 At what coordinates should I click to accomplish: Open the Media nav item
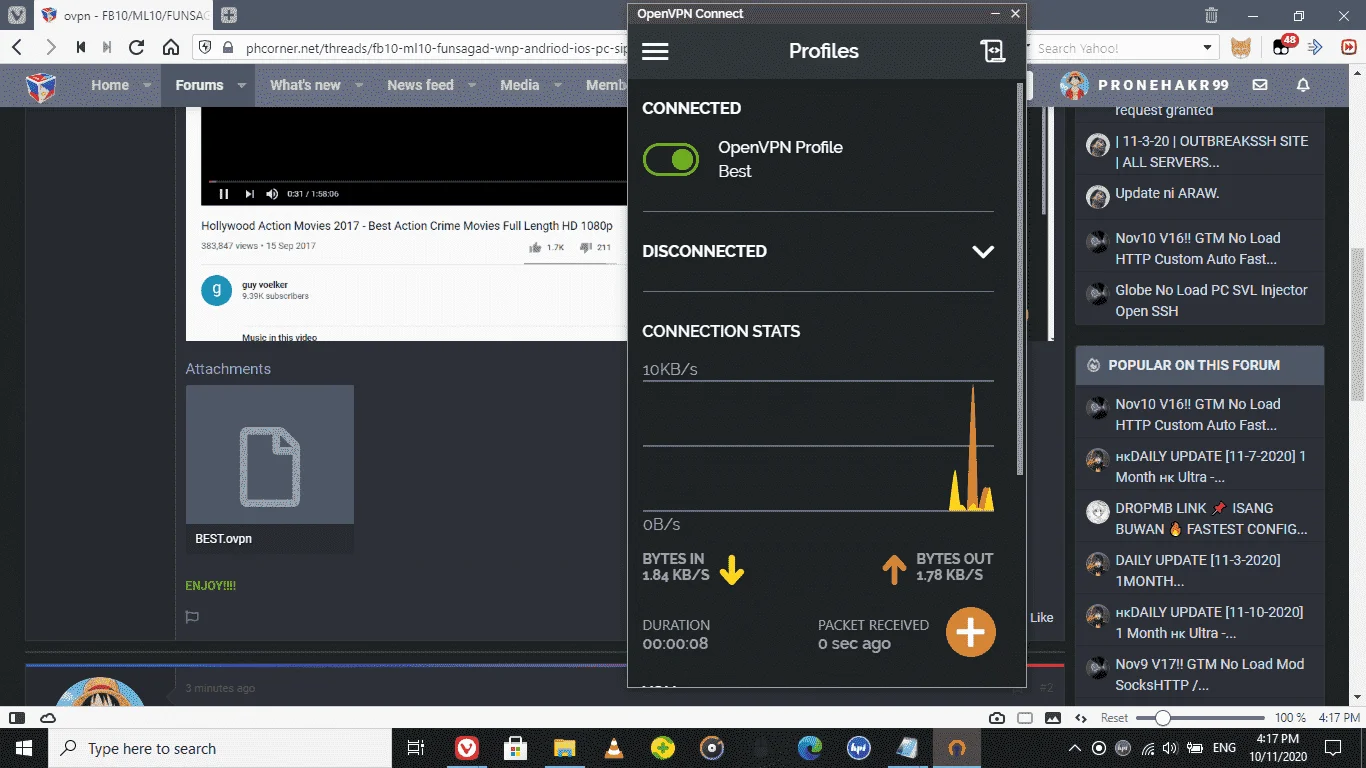[x=519, y=85]
